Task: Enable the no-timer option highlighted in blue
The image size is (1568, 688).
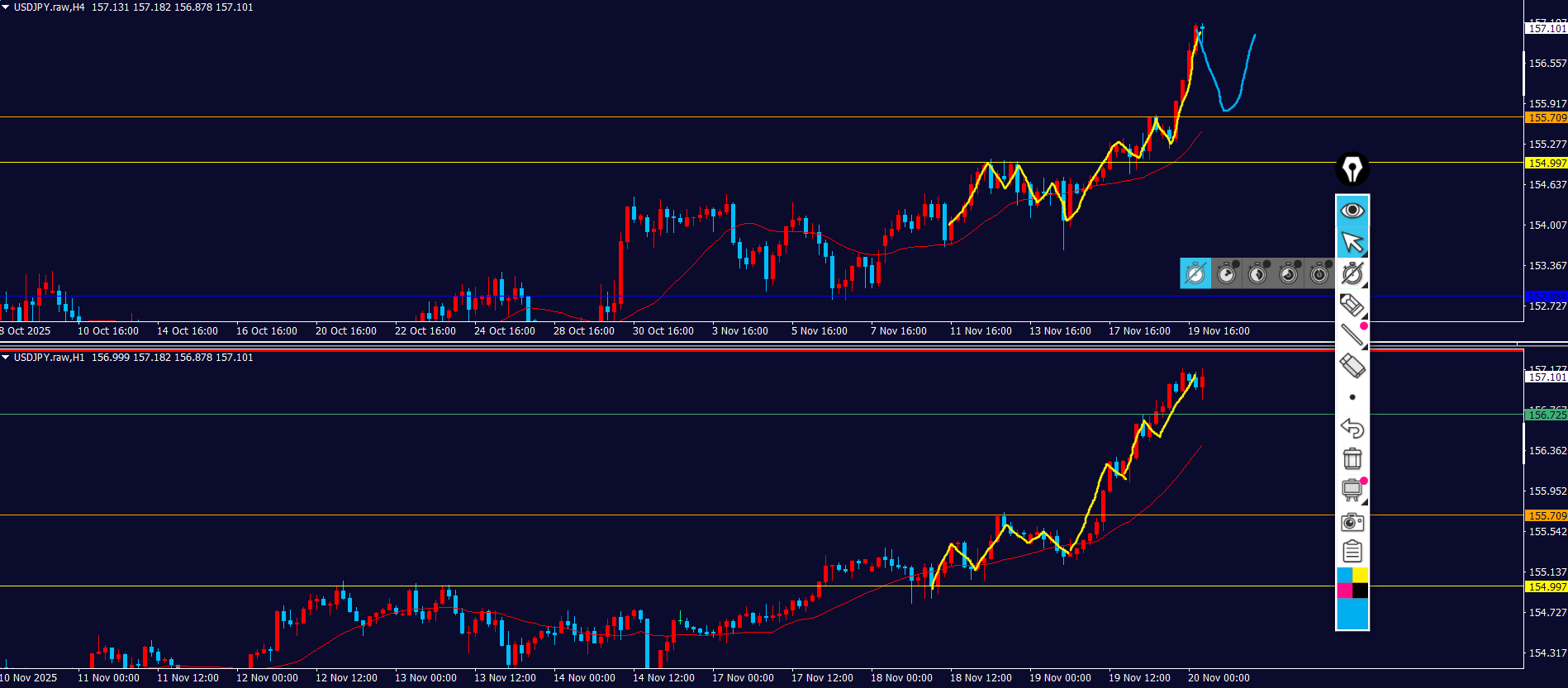Action: pos(1195,273)
